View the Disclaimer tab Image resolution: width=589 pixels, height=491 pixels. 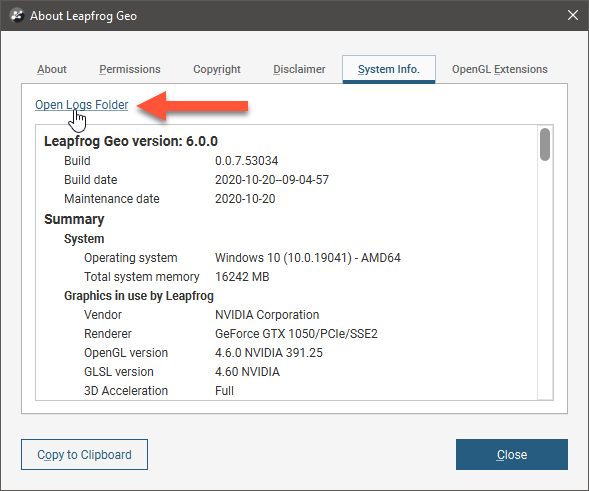(299, 69)
